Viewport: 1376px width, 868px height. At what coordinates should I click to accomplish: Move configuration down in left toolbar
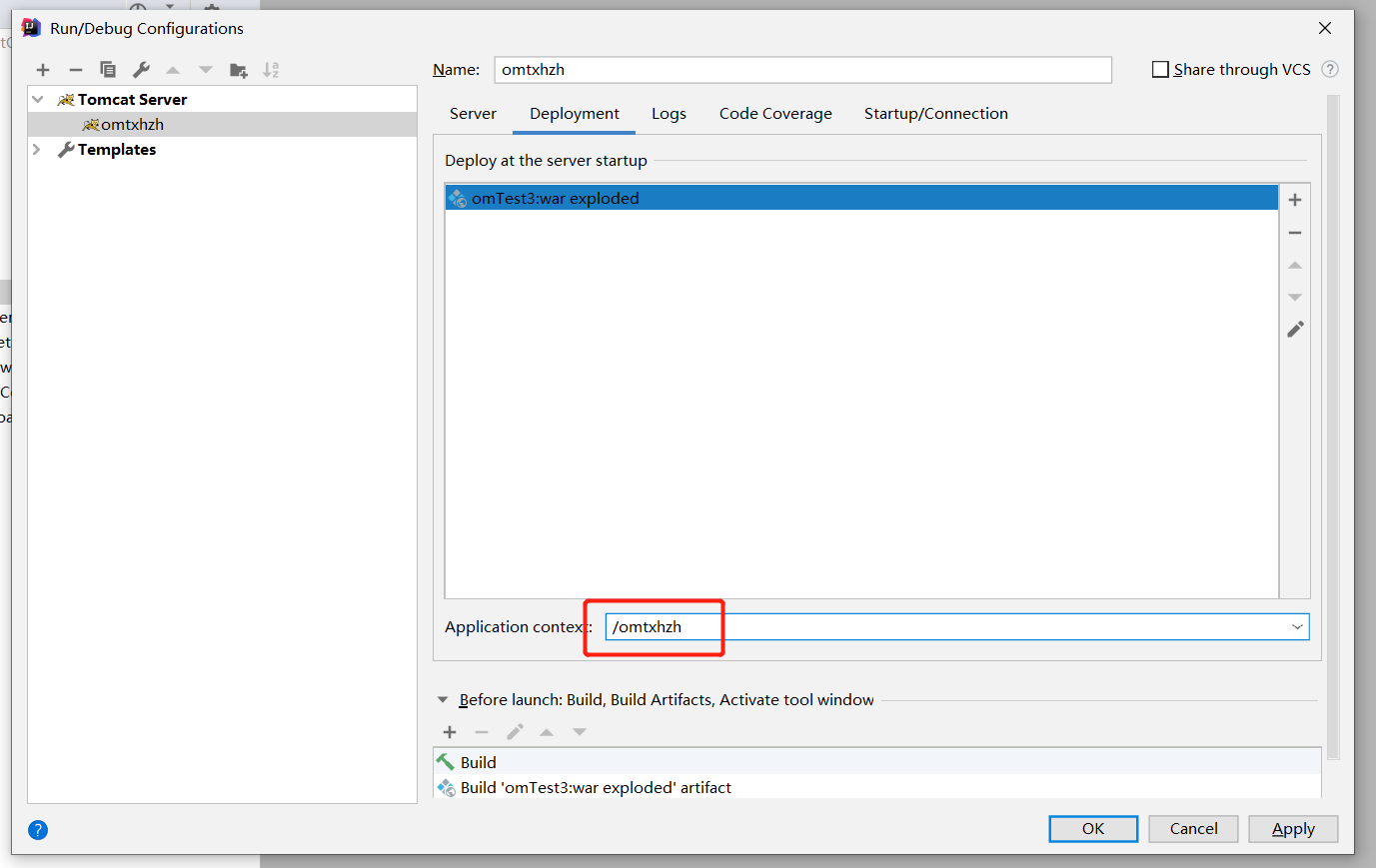tap(206, 70)
